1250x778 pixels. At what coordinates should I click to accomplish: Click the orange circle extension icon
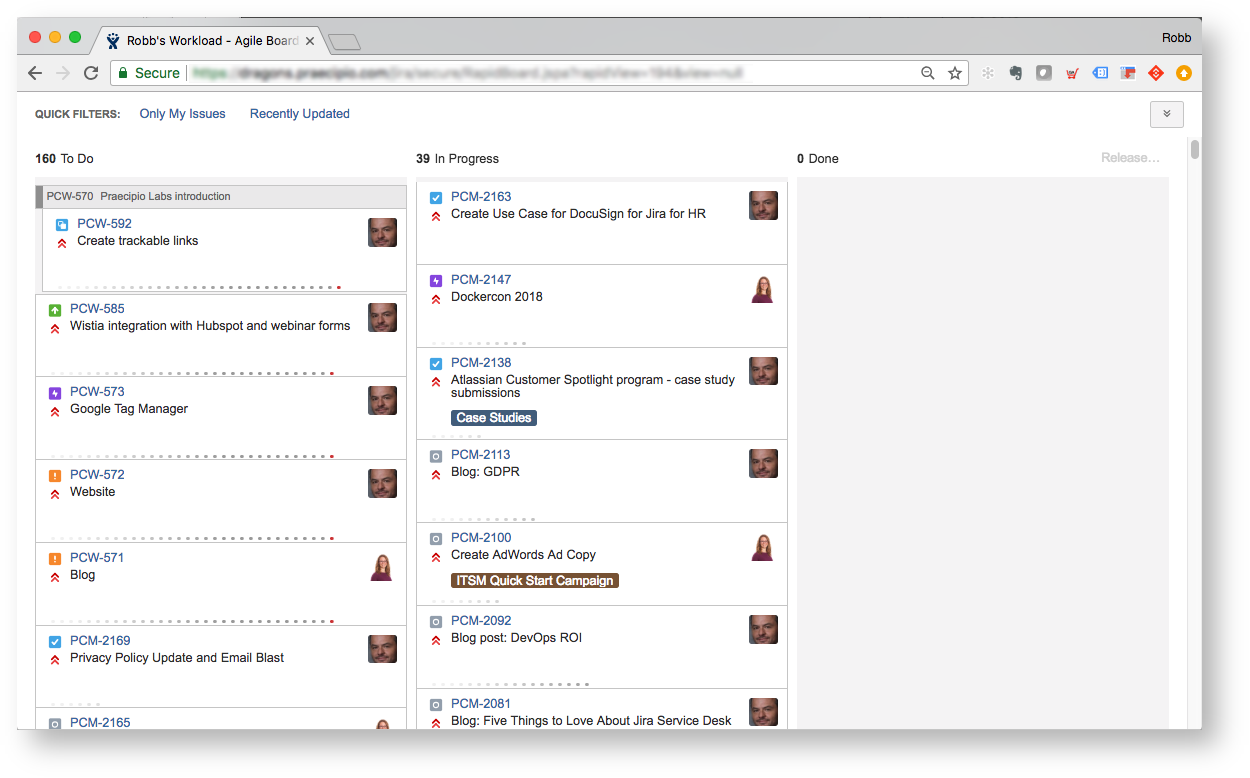pyautogui.click(x=1184, y=73)
